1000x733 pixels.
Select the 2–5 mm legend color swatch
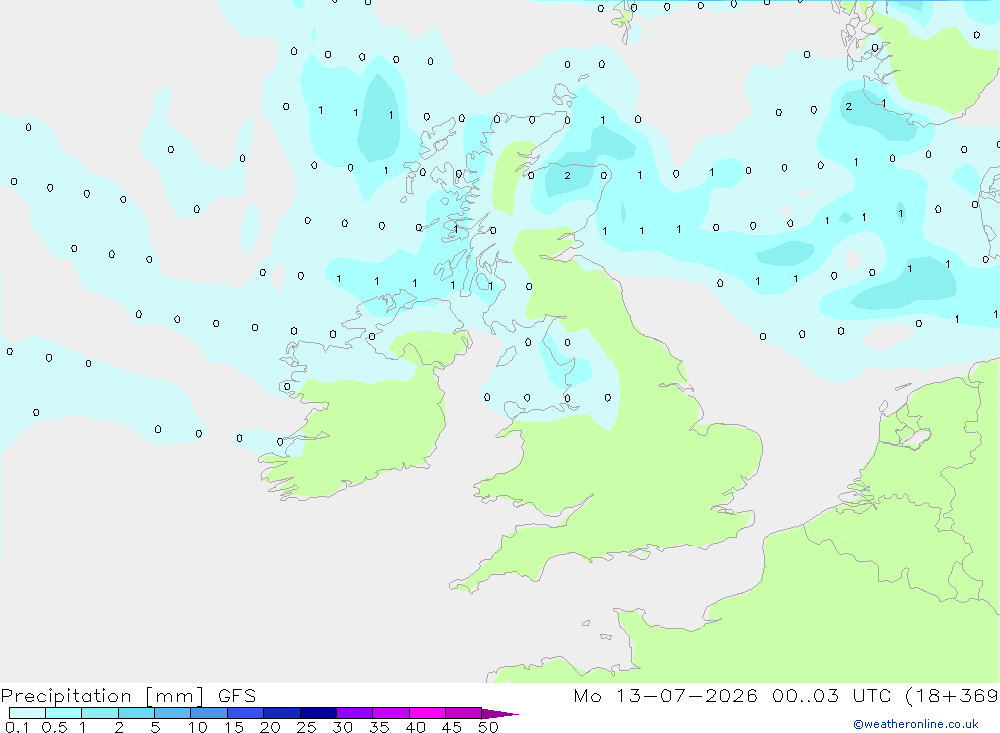(136, 713)
